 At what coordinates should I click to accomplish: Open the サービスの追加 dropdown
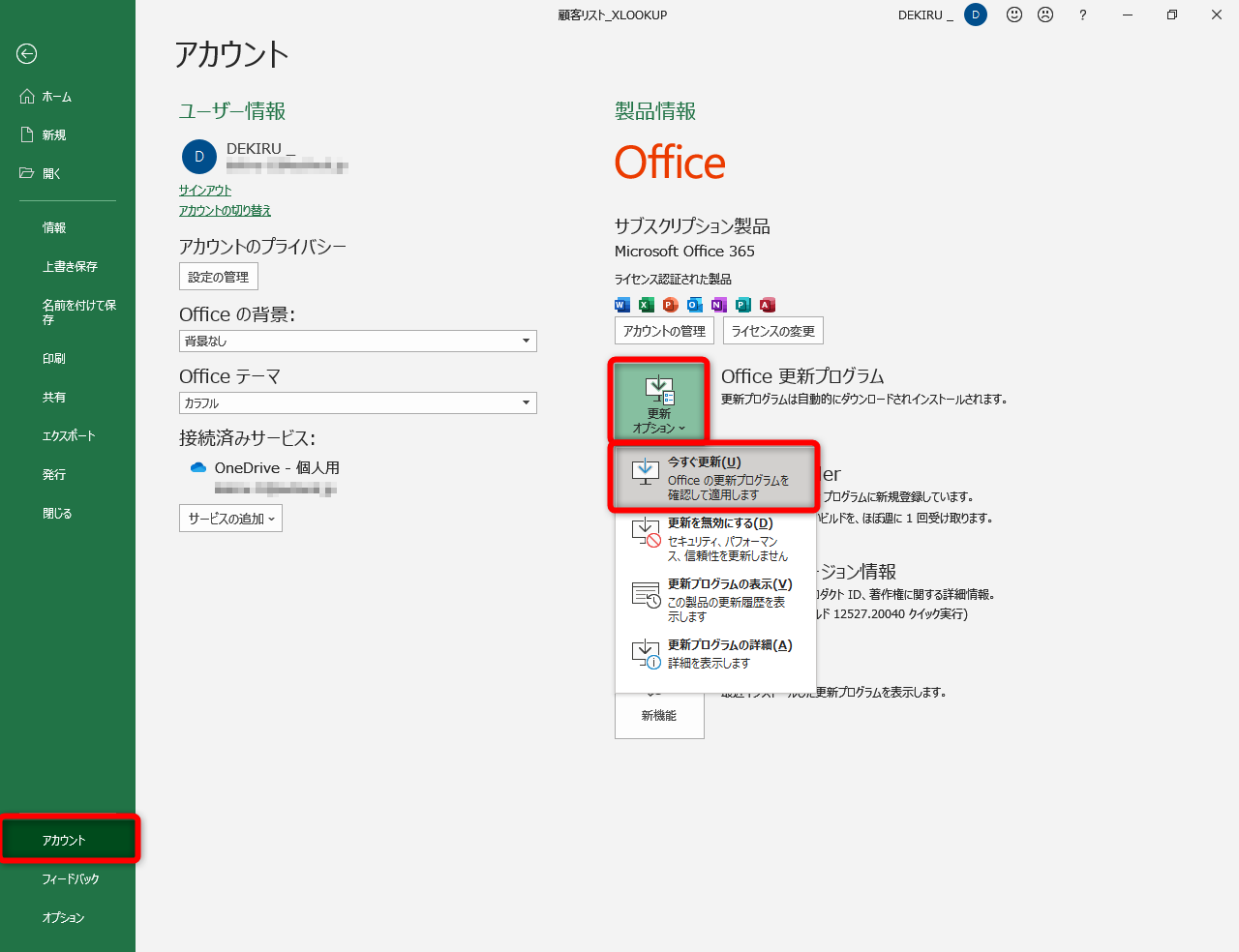(x=230, y=519)
